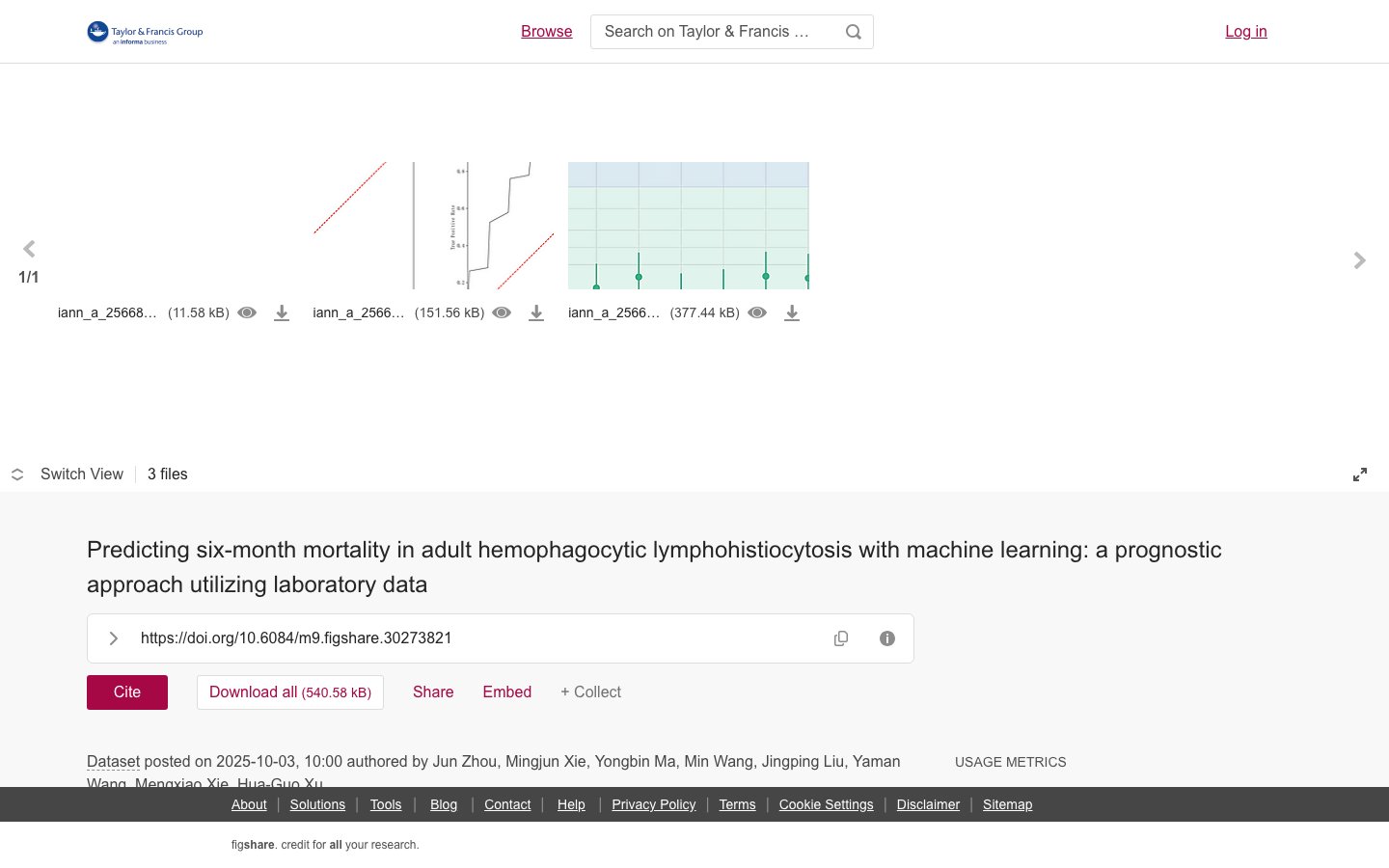This screenshot has width=1389, height=868.
Task: Download the 11.58 kB file
Action: 282,312
